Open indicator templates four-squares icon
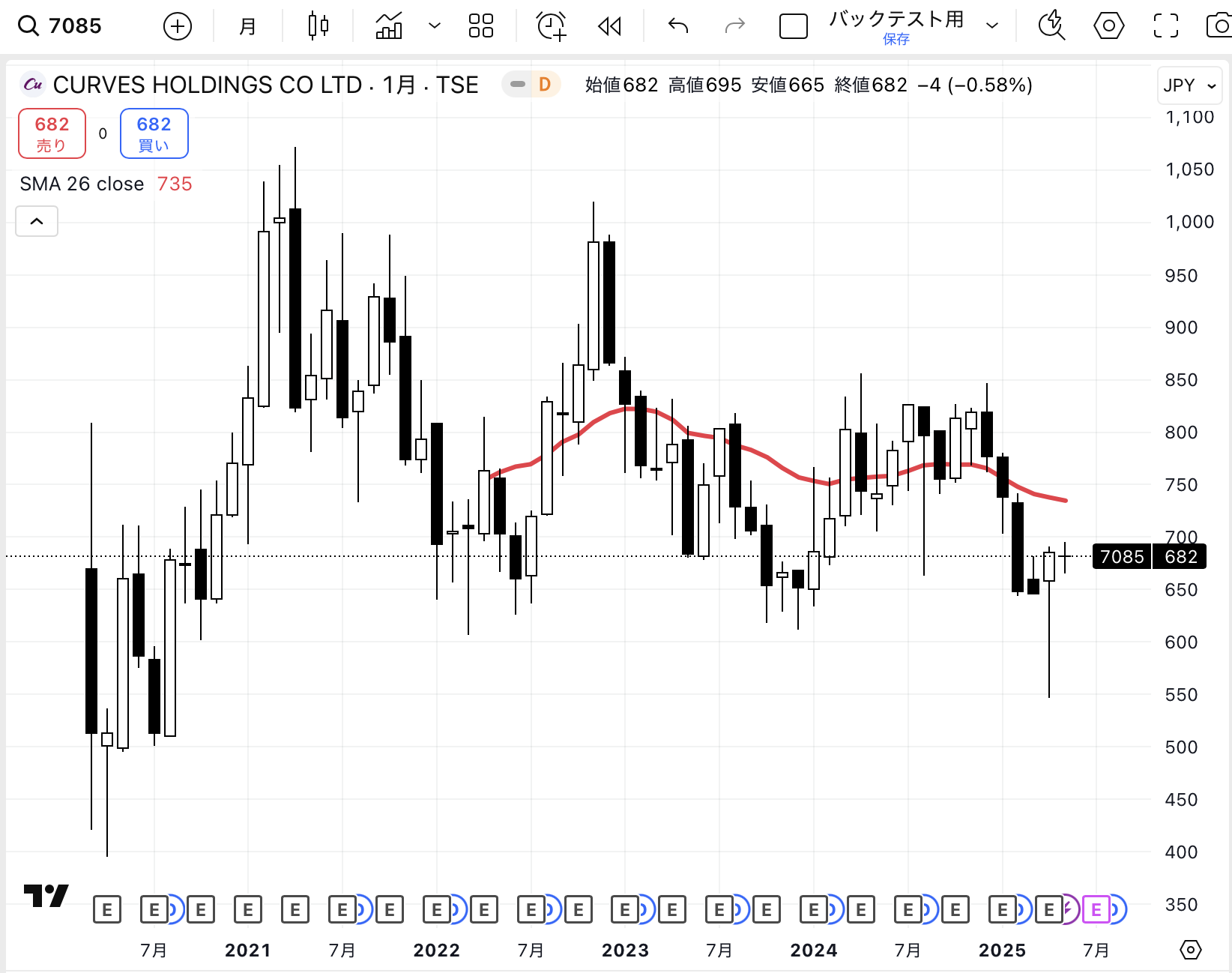The width and height of the screenshot is (1232, 973). [x=481, y=26]
